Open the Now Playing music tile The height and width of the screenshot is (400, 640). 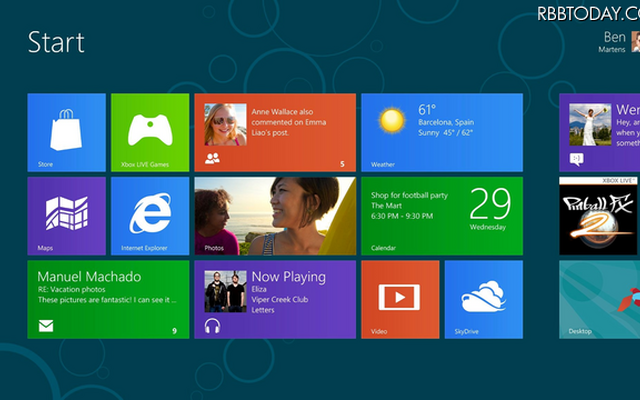pyautogui.click(x=275, y=300)
